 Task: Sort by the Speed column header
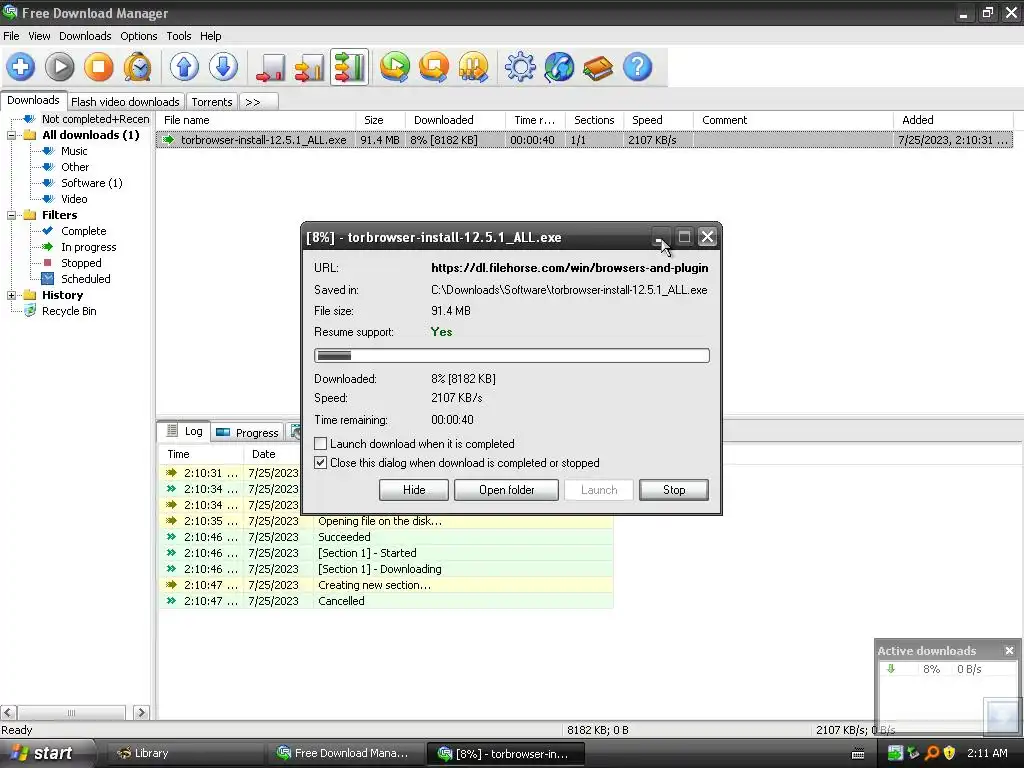pyautogui.click(x=658, y=120)
